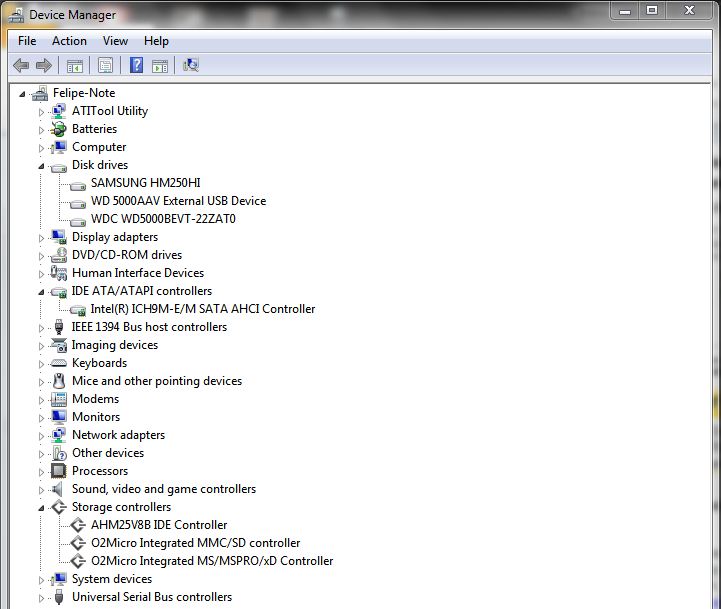Select the System devices label
This screenshot has width=721, height=609.
tap(112, 579)
